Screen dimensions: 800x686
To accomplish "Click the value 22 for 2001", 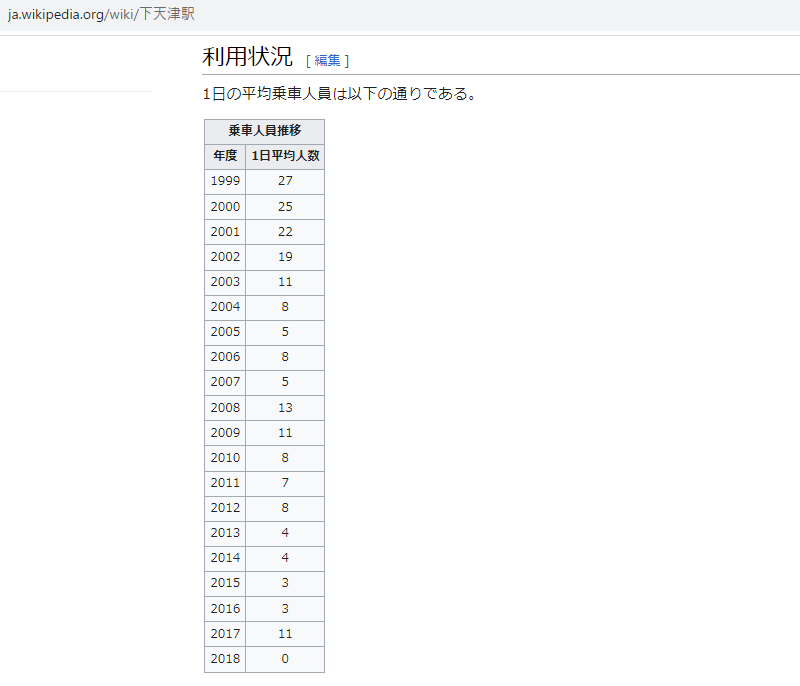I will tap(285, 231).
